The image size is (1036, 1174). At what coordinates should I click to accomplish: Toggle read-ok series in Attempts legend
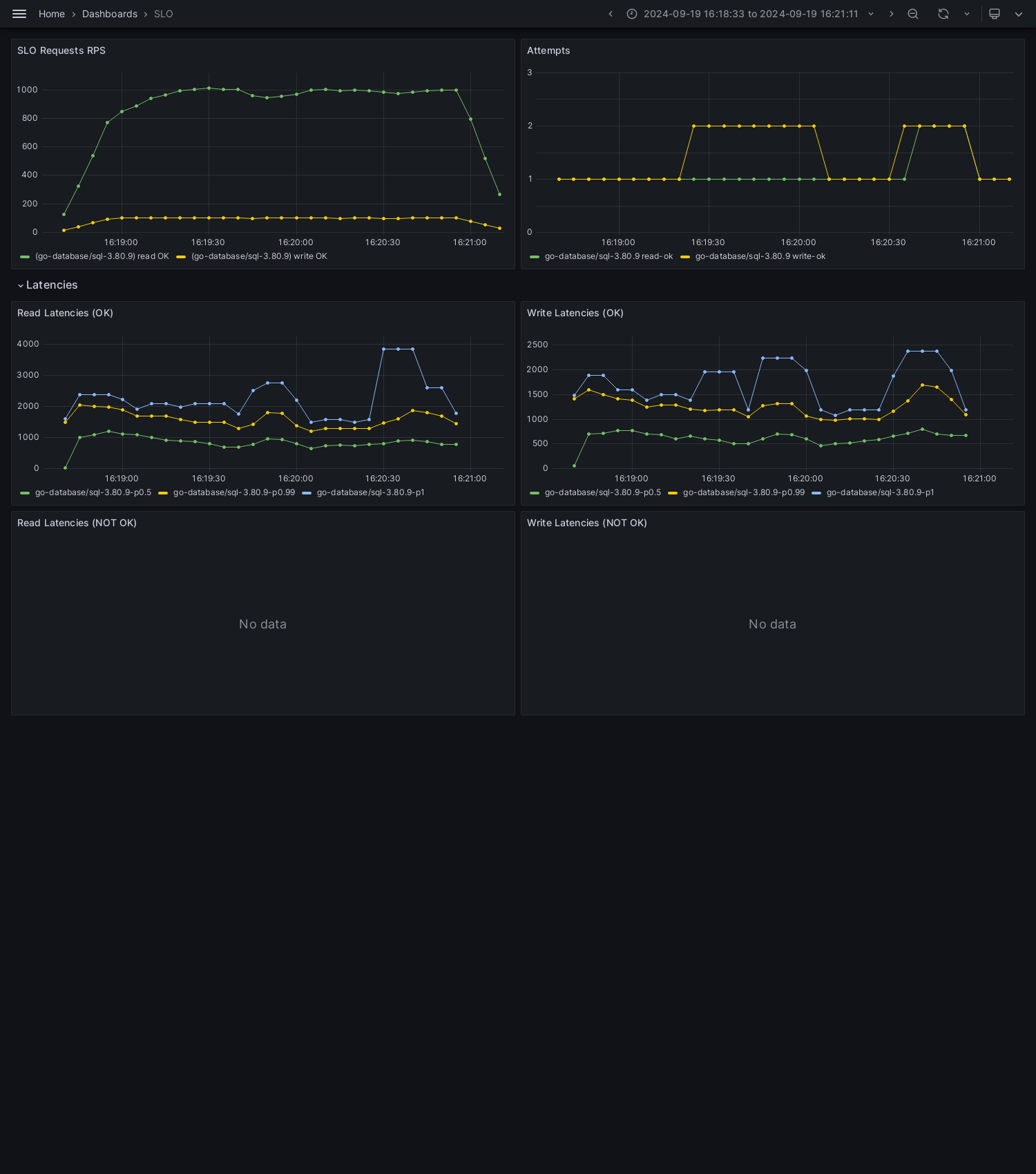click(x=608, y=256)
